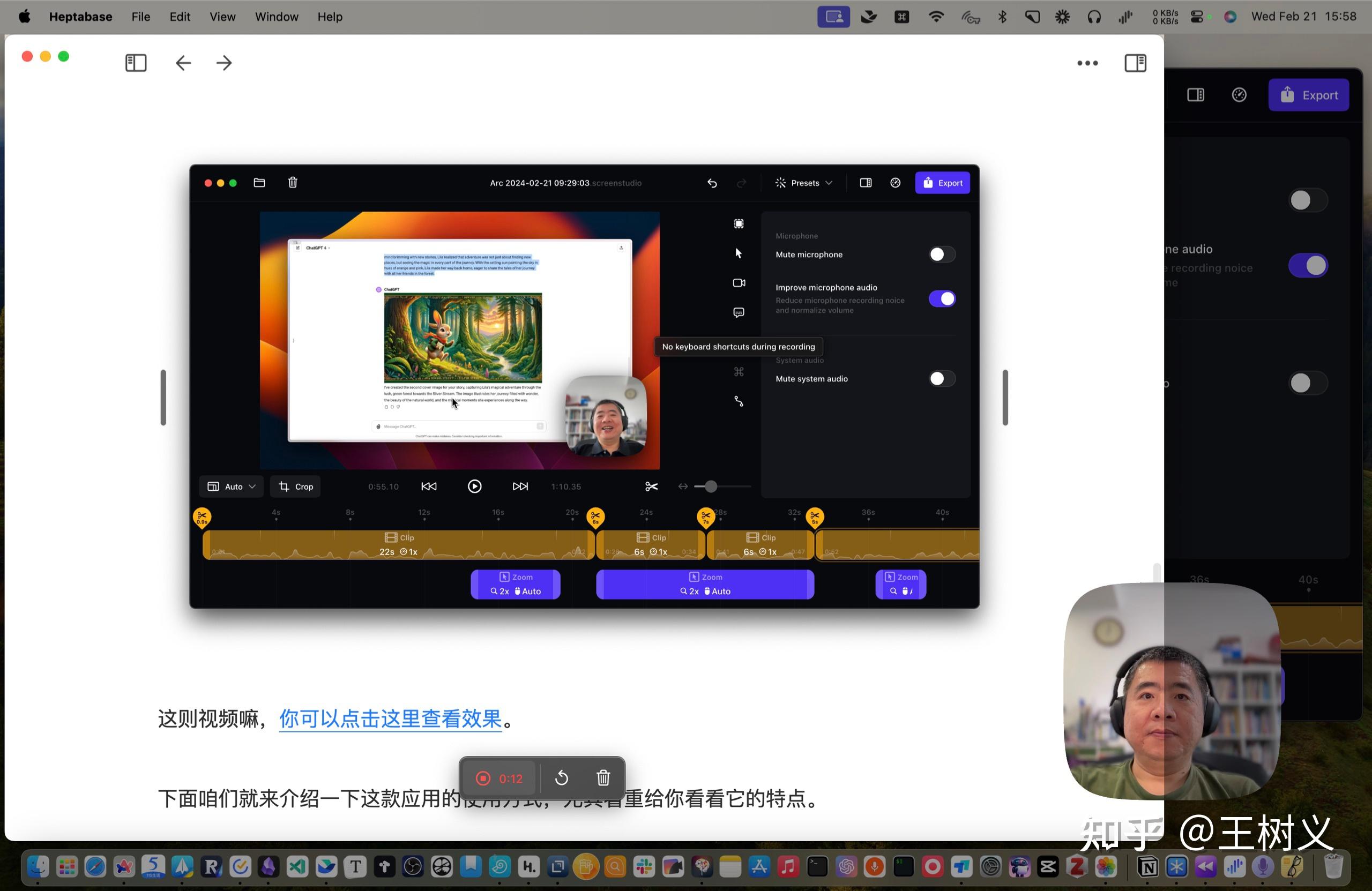Image resolution: width=1372 pixels, height=891 pixels.
Task: Select the cursor tool in the editor sidebar
Action: point(739,252)
